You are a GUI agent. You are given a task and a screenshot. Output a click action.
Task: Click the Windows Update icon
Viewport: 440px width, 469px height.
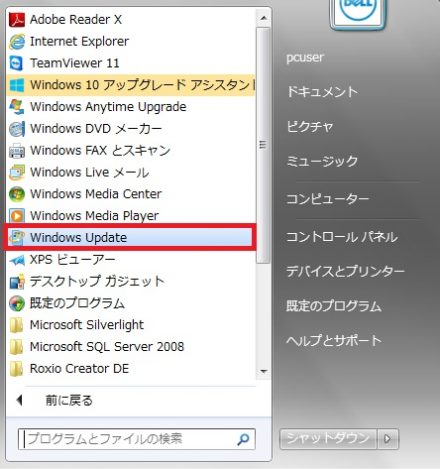(17, 237)
